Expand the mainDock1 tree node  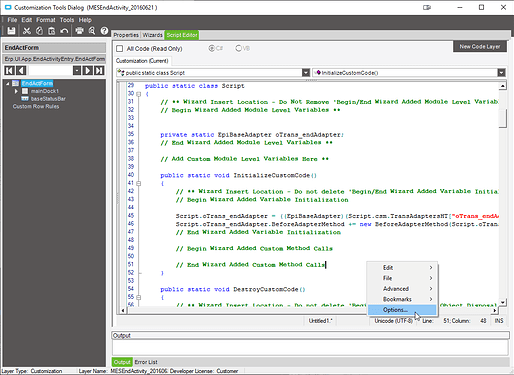[x=16, y=91]
